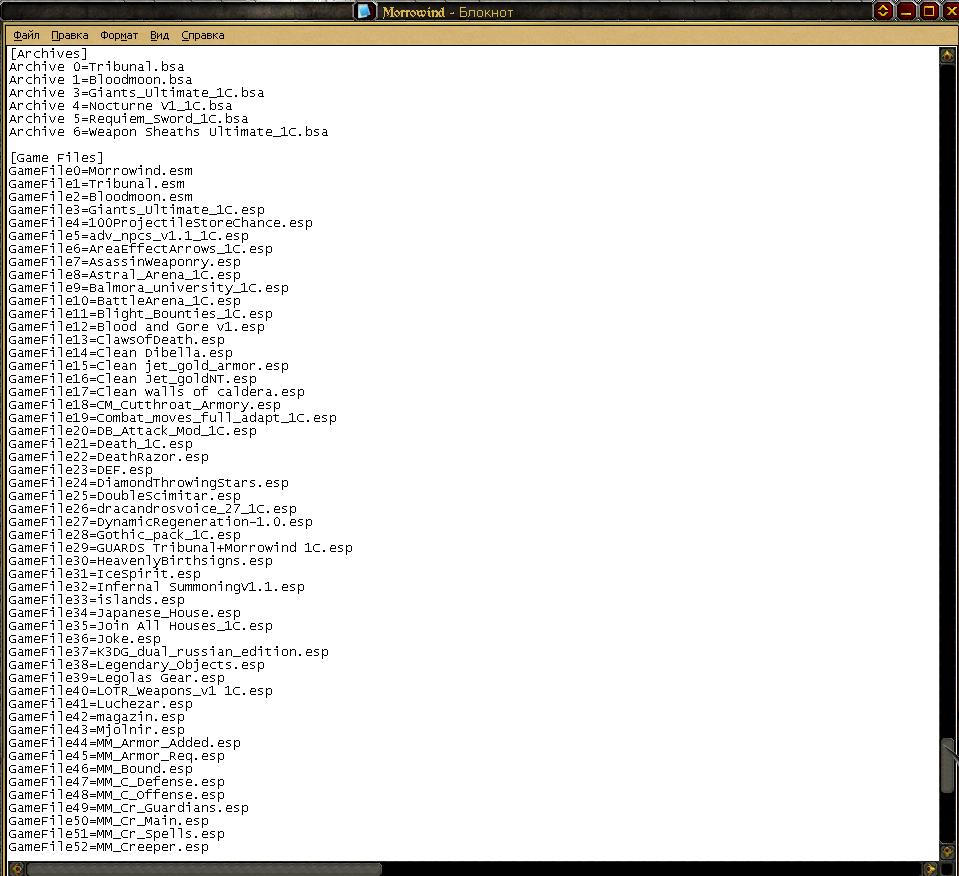Viewport: 959px width, 876px height.
Task: Click line GameFile26=dracandrosvoice_27_1C.esp
Action: point(152,509)
